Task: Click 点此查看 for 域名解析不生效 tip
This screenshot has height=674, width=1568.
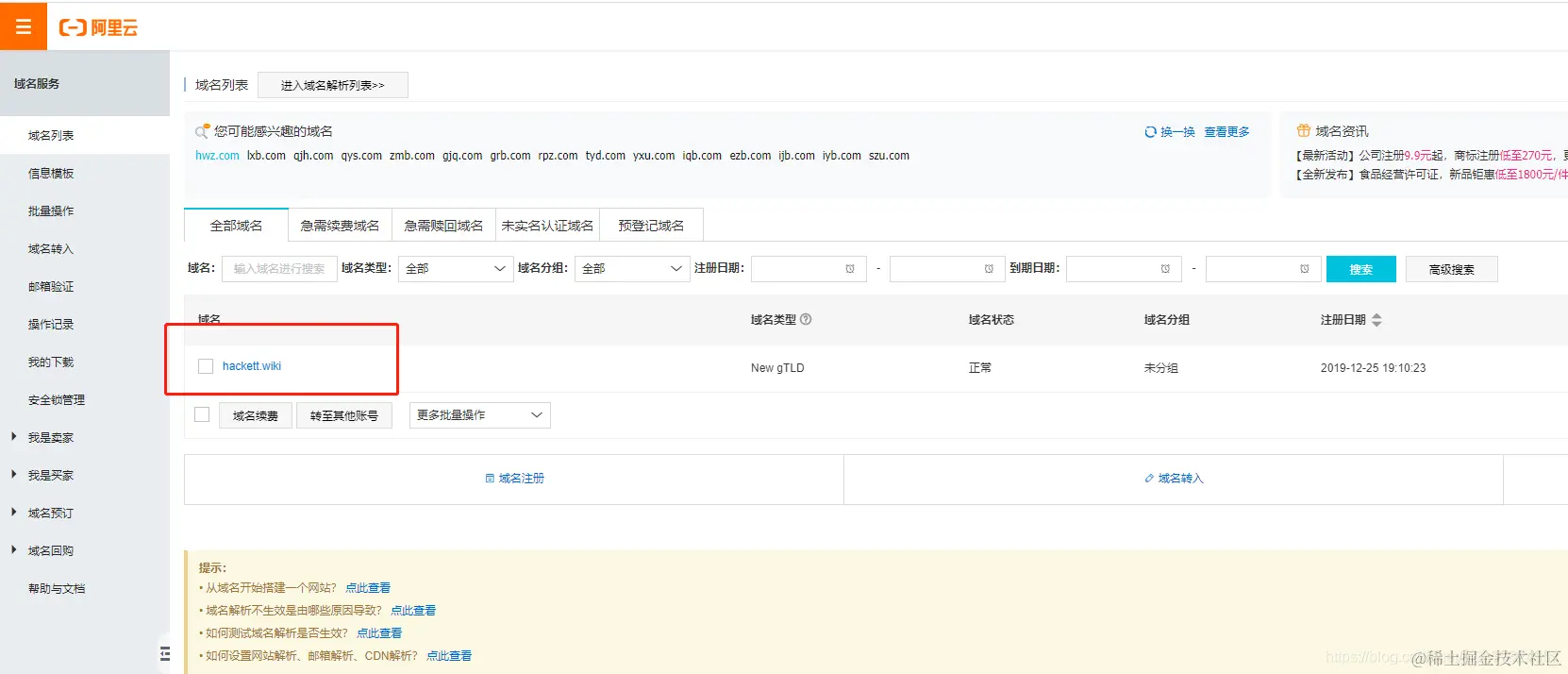Action: click(413, 611)
